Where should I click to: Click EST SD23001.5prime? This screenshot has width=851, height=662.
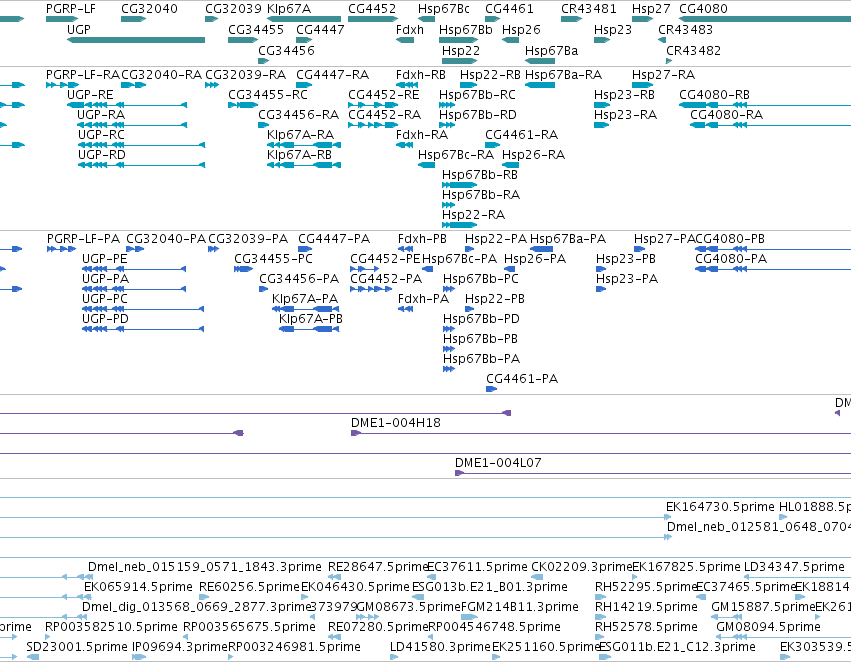77,646
